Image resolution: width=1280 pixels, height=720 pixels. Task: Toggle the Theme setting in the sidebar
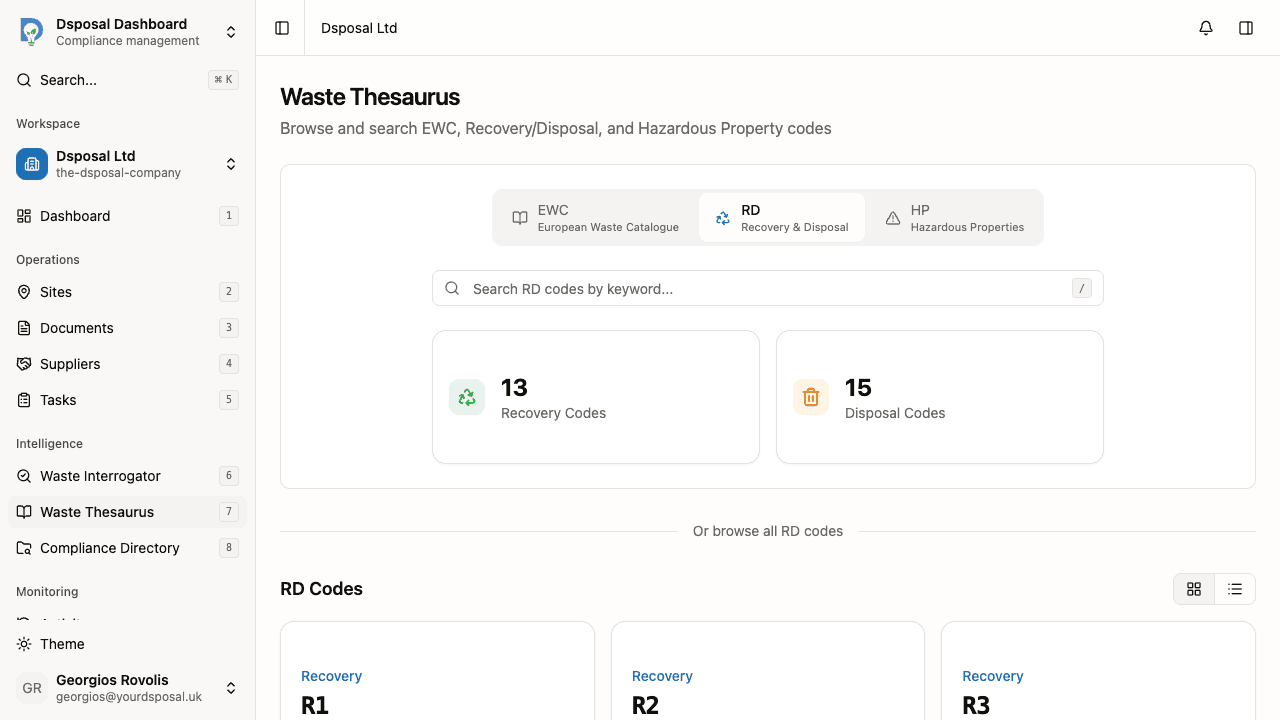(x=60, y=644)
